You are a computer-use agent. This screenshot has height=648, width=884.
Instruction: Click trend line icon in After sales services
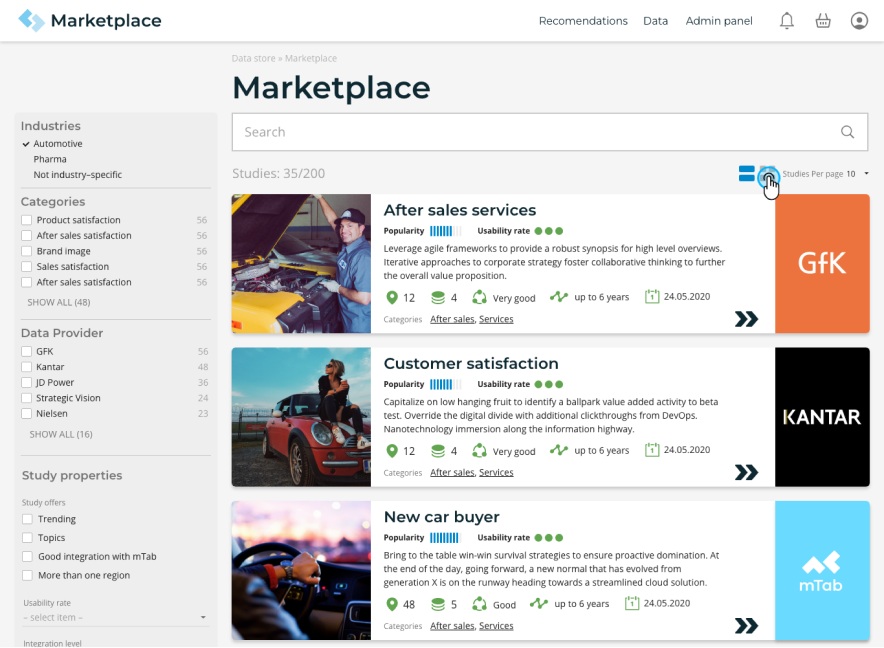point(559,297)
